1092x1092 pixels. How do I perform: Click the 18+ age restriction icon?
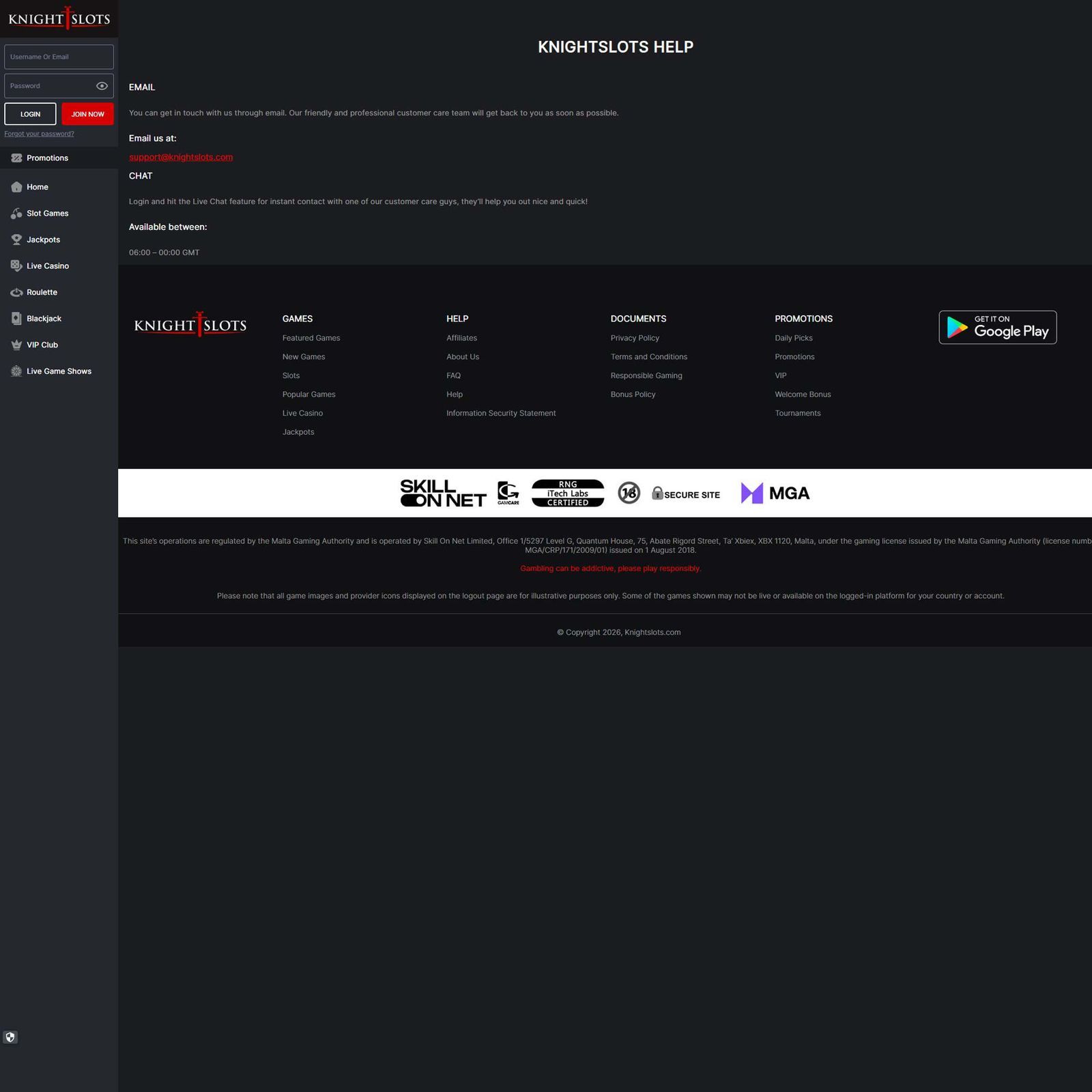(x=629, y=493)
